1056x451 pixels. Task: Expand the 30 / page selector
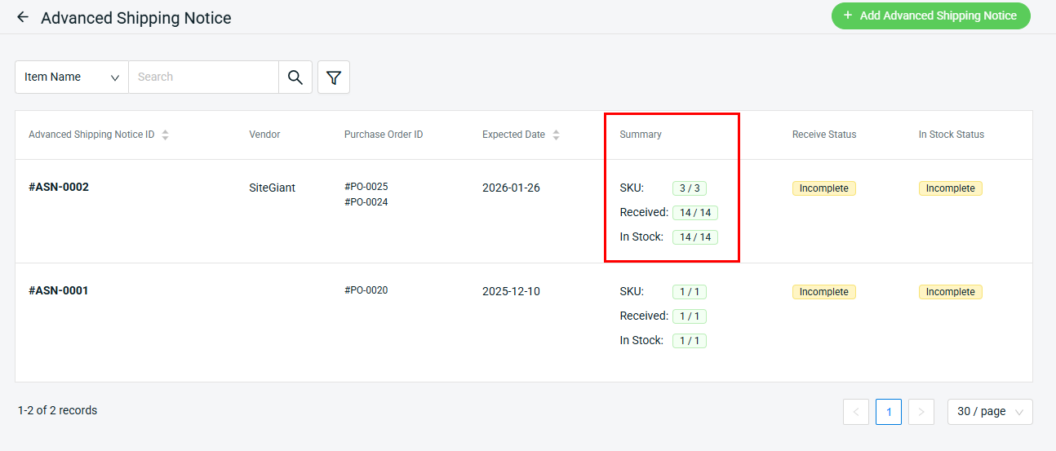pyautogui.click(x=989, y=411)
